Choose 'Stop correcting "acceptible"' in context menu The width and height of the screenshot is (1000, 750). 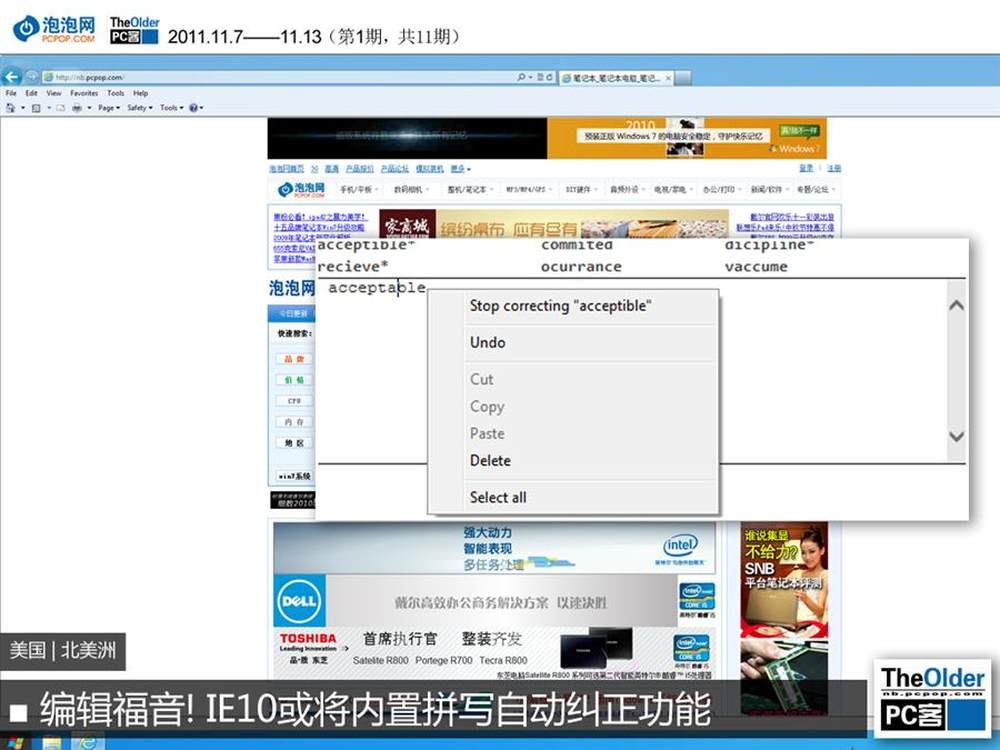pos(560,306)
